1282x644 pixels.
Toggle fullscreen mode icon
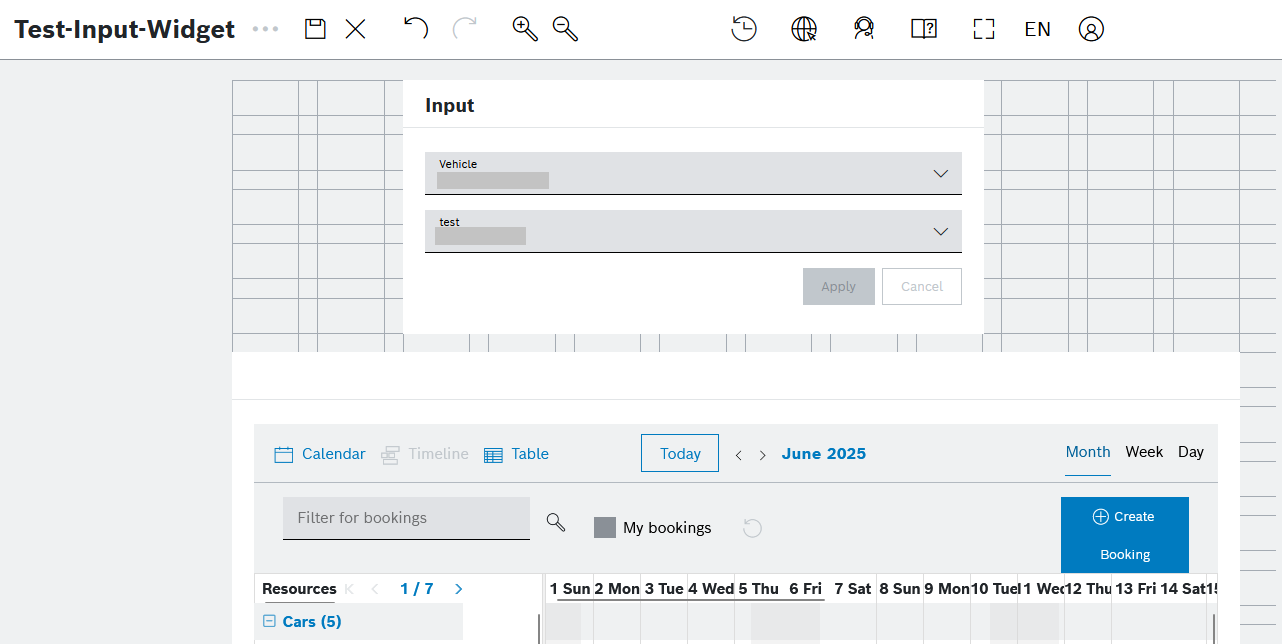(984, 29)
